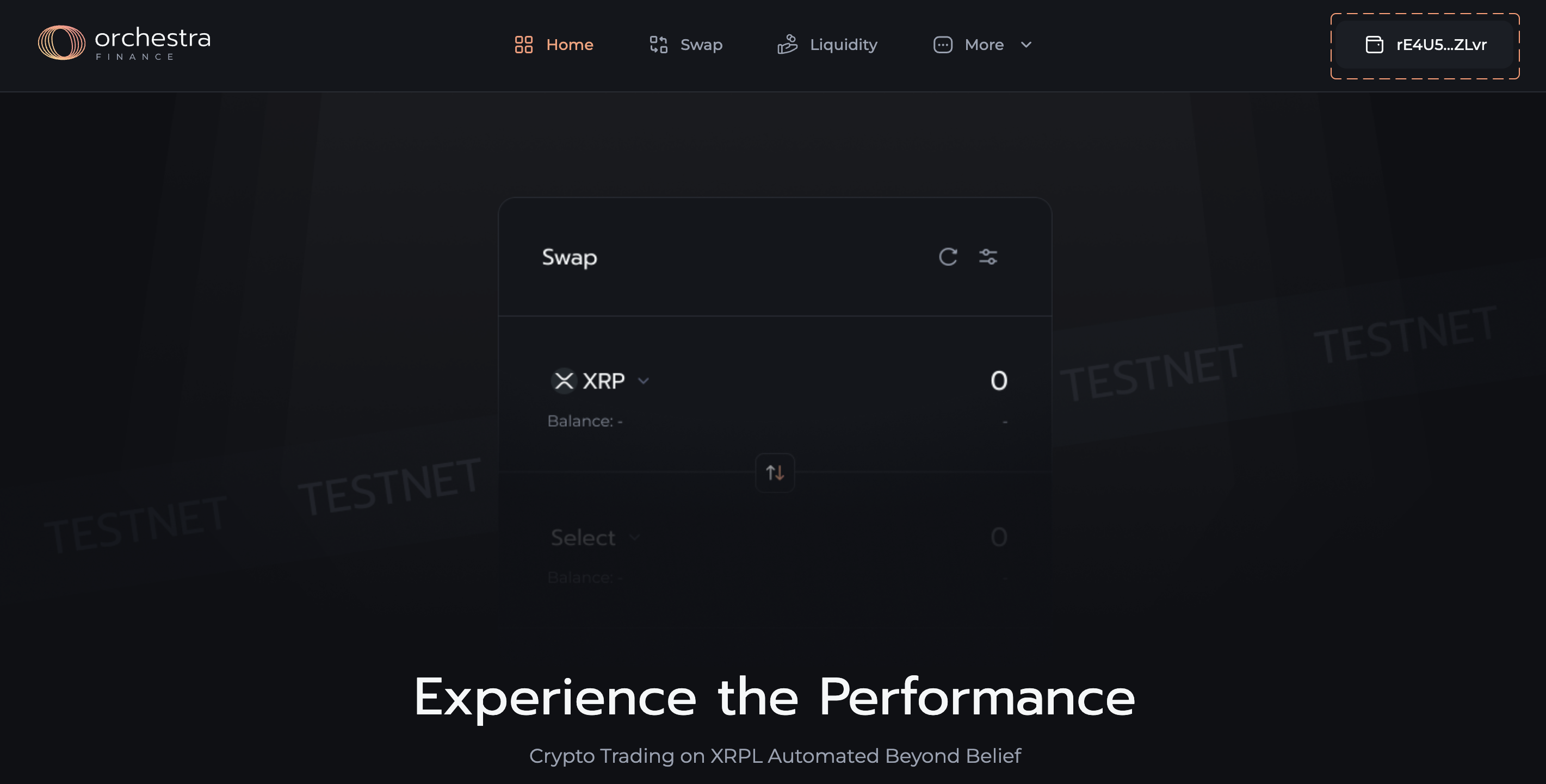Click the Orchestra Finance logo icon
The height and width of the screenshot is (784, 1546).
click(x=61, y=43)
